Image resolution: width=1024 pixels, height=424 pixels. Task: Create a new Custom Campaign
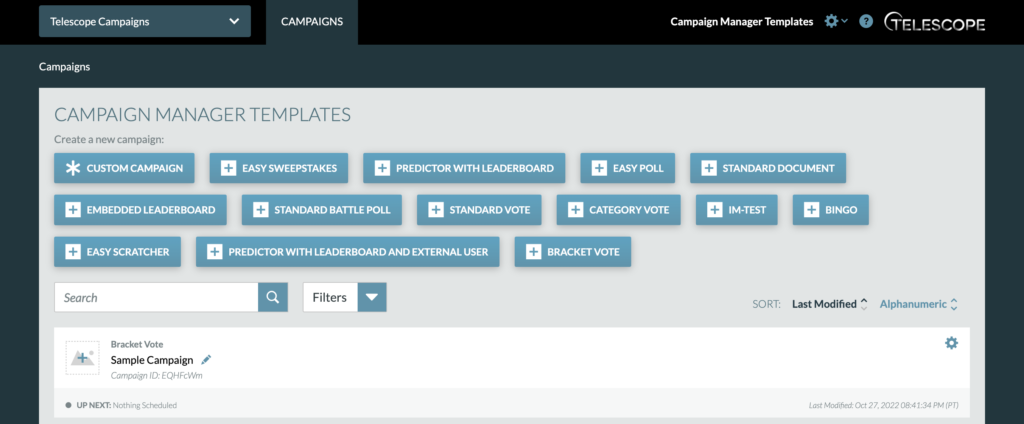(124, 168)
